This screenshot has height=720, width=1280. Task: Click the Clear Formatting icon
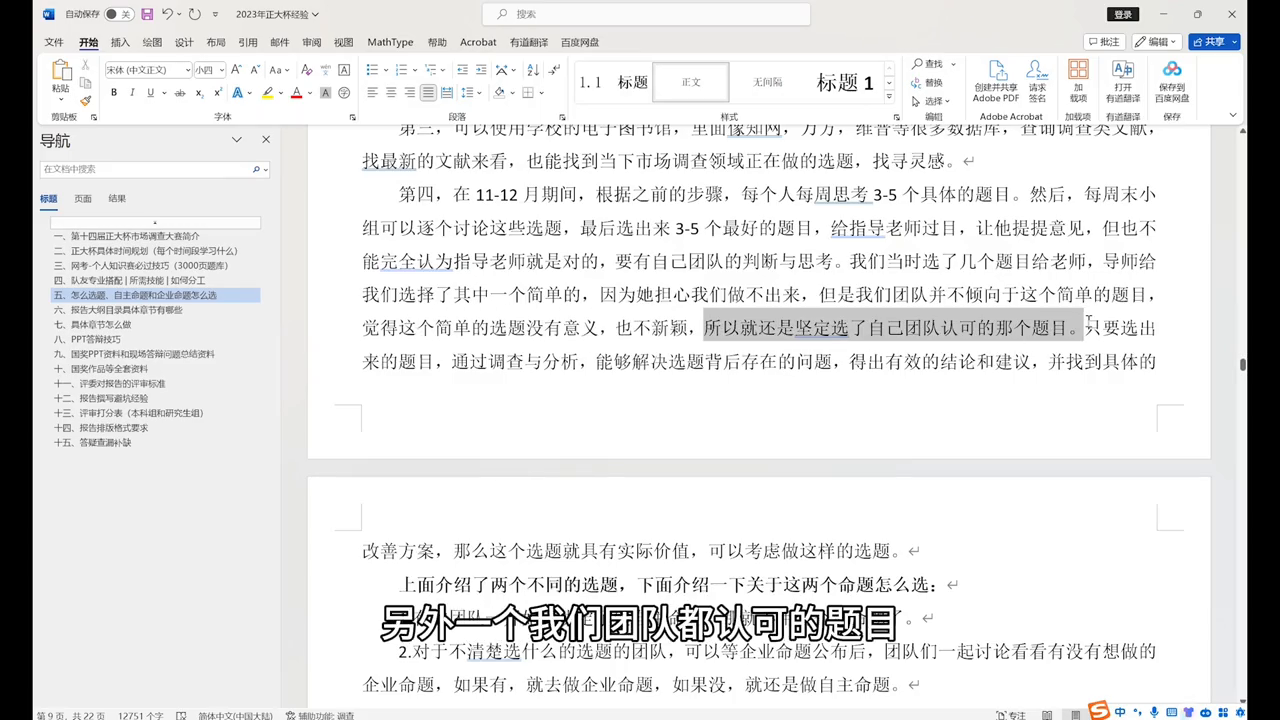(307, 70)
